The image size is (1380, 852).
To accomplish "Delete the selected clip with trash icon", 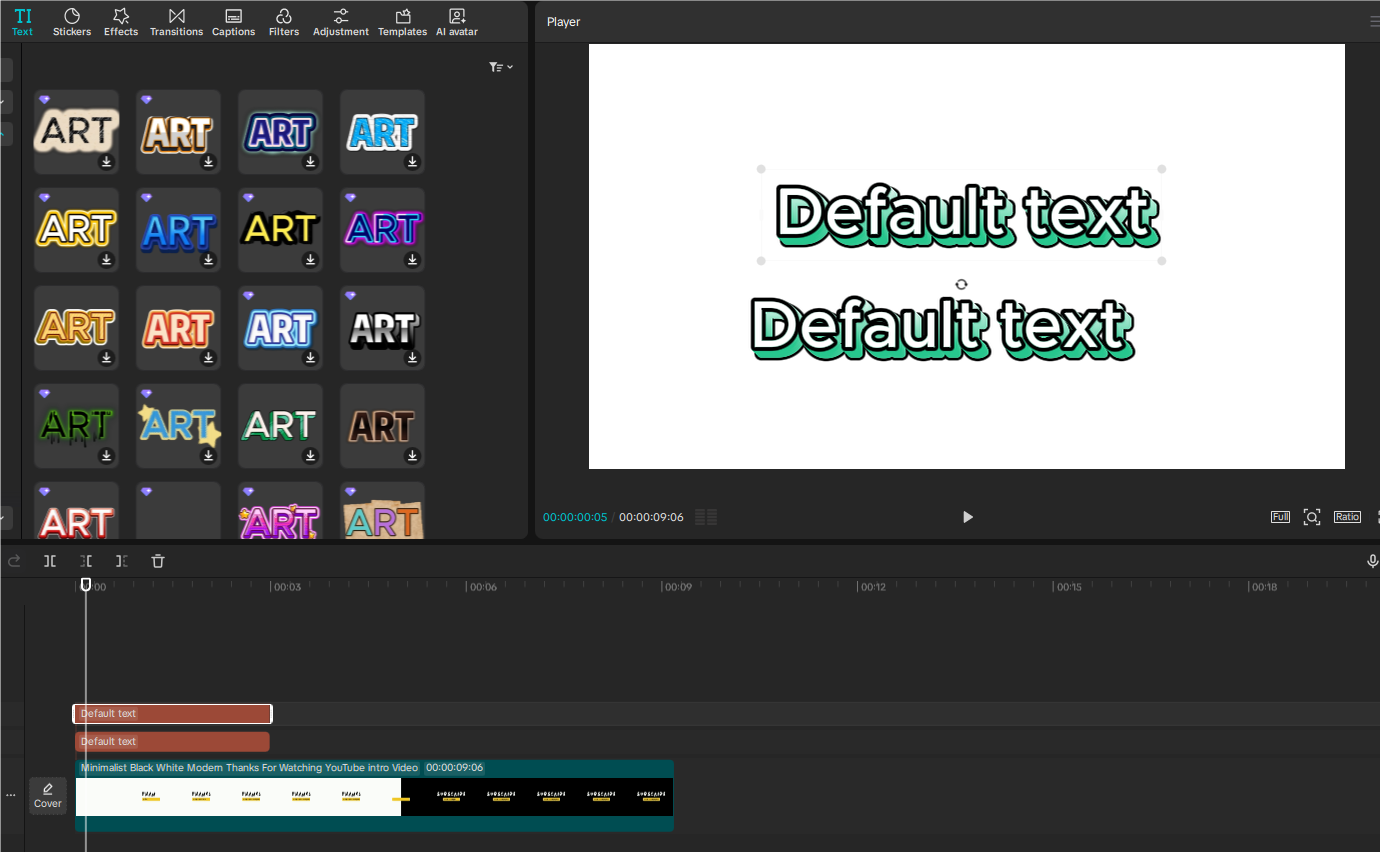I will click(x=158, y=561).
